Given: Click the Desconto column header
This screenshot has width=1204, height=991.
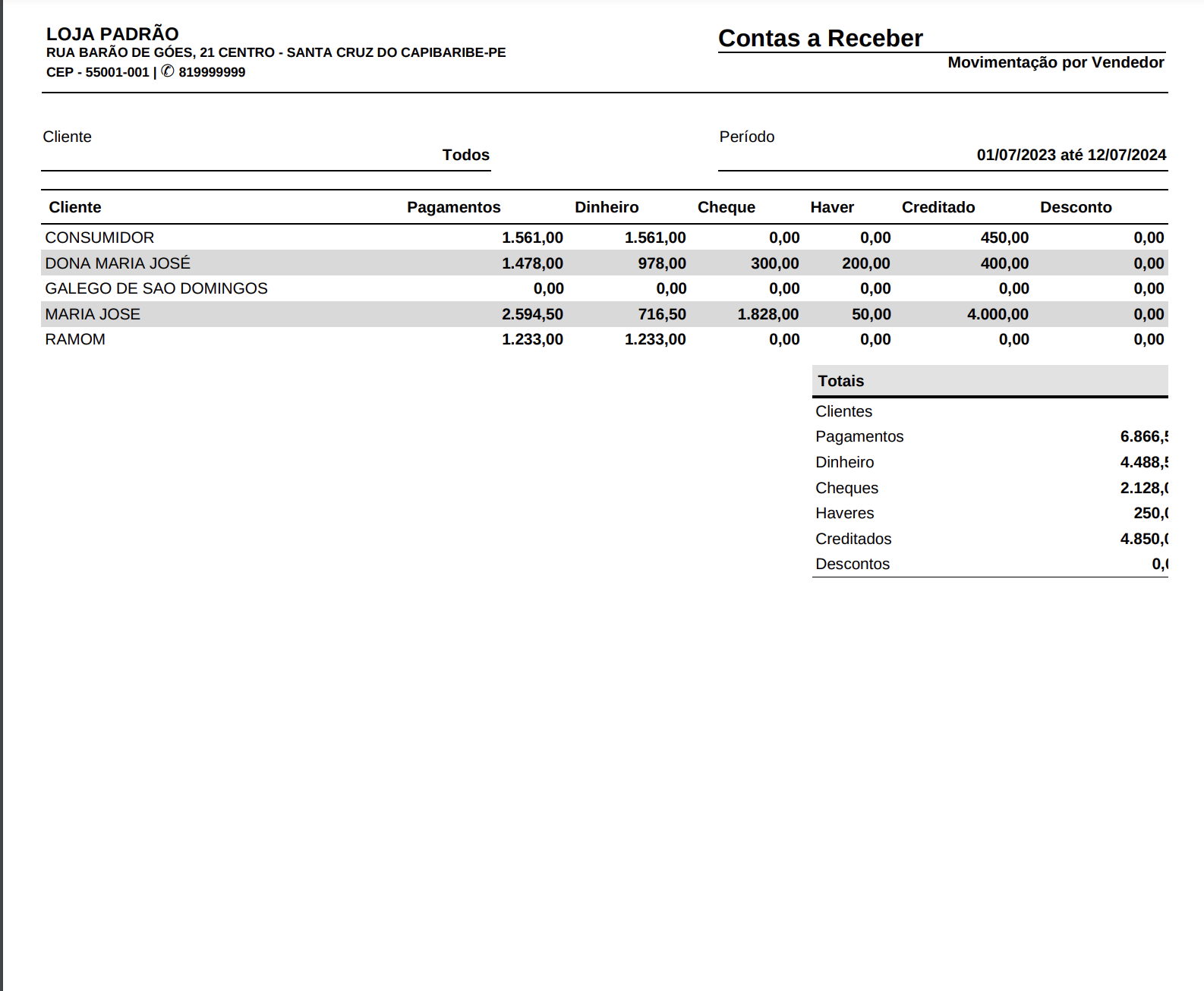Looking at the screenshot, I should coord(1075,207).
